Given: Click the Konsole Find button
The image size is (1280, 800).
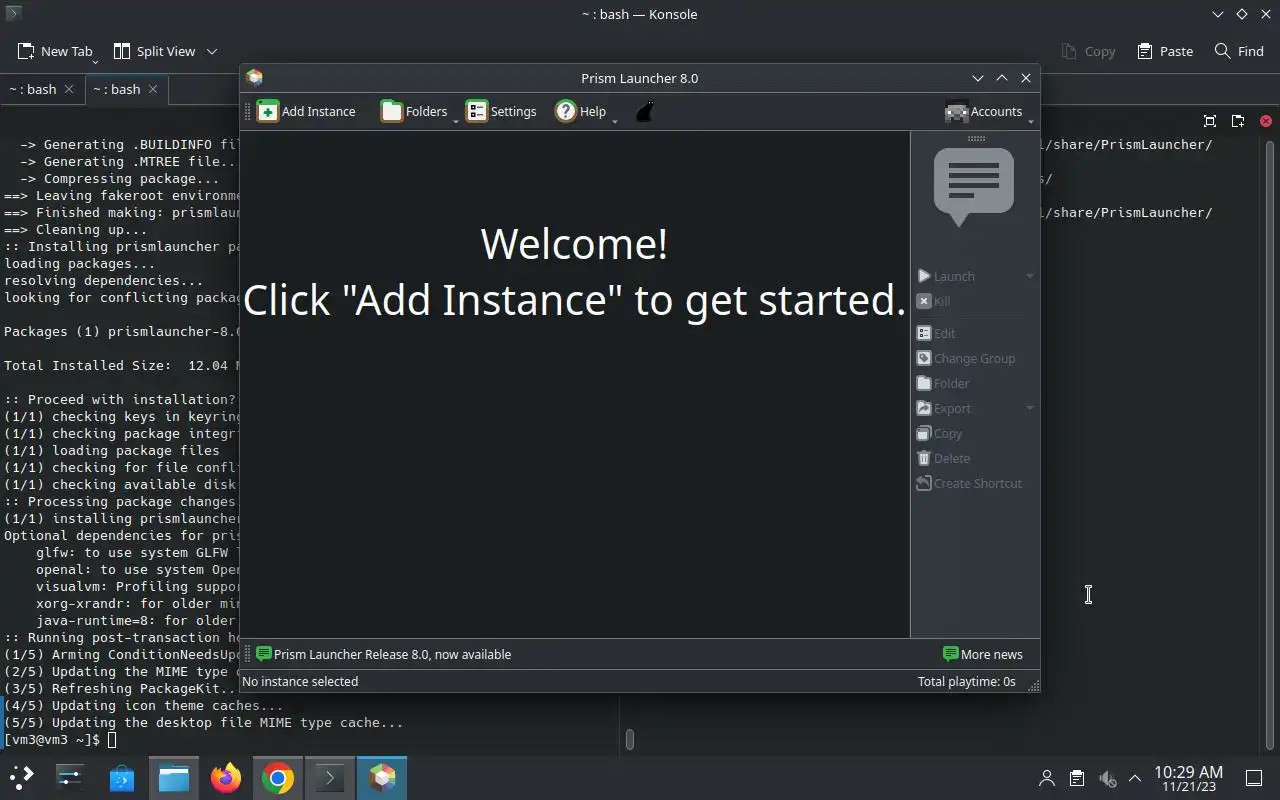Looking at the screenshot, I should point(1239,51).
